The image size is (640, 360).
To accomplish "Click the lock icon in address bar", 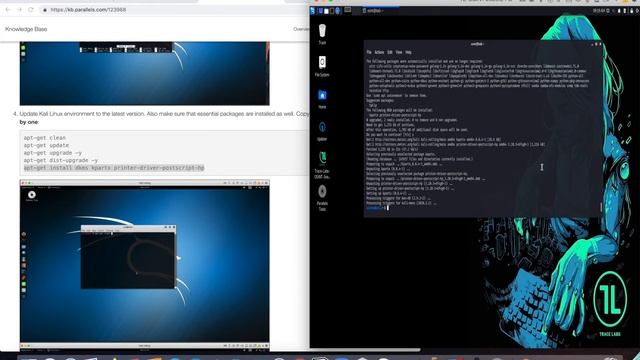I will [x=45, y=10].
